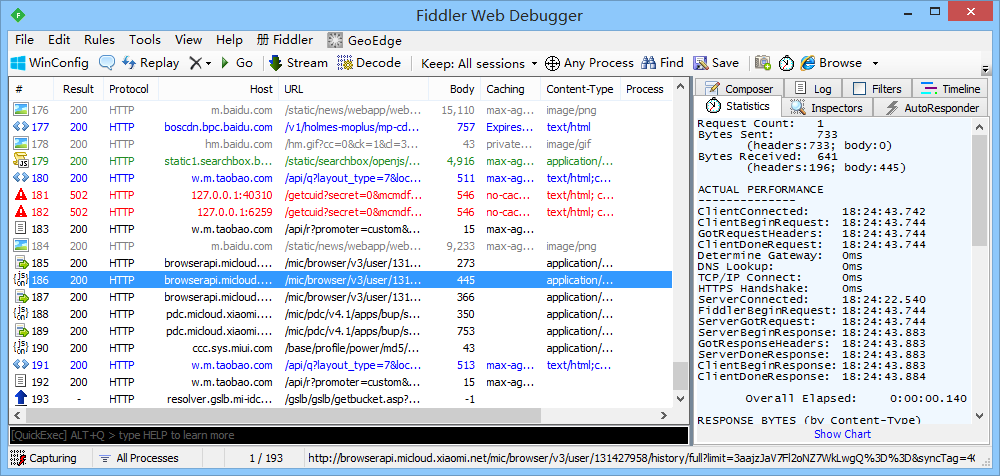The height and width of the screenshot is (476, 1000).
Task: Click warning icon of session 182
Action: [x=20, y=211]
